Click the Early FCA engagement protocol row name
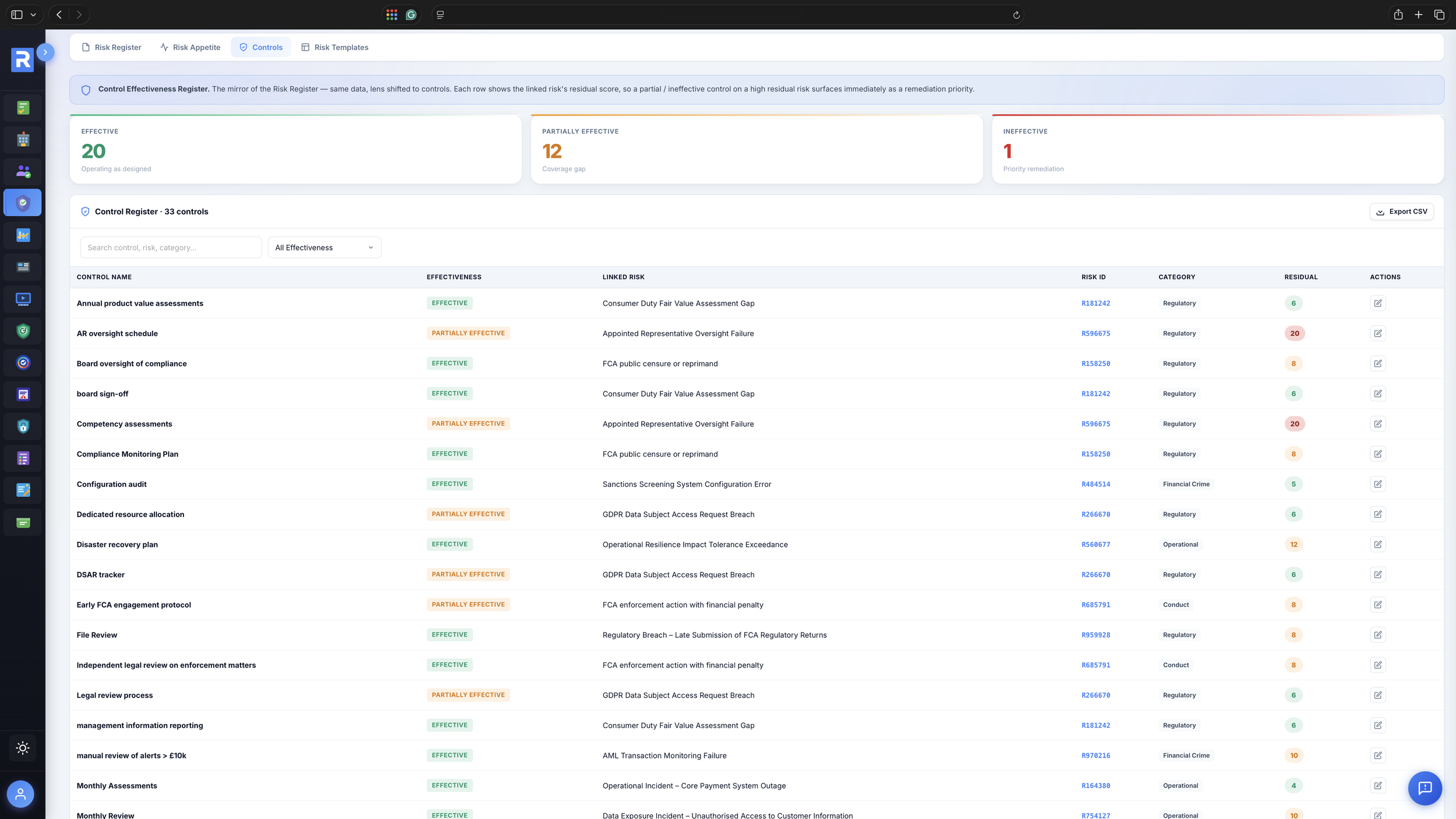Image resolution: width=1456 pixels, height=819 pixels. click(134, 605)
